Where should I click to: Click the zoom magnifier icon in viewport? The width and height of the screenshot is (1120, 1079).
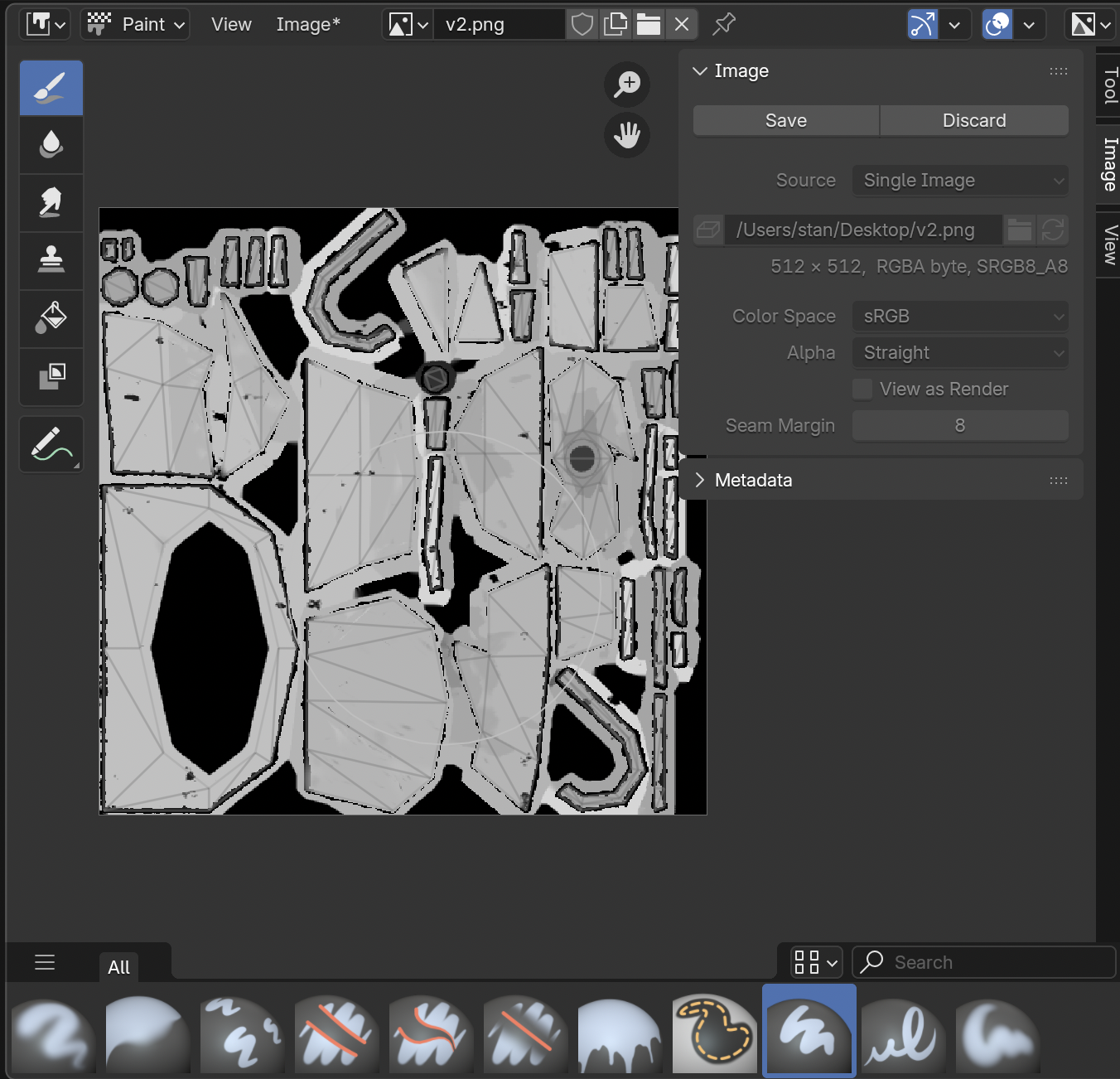[x=627, y=85]
